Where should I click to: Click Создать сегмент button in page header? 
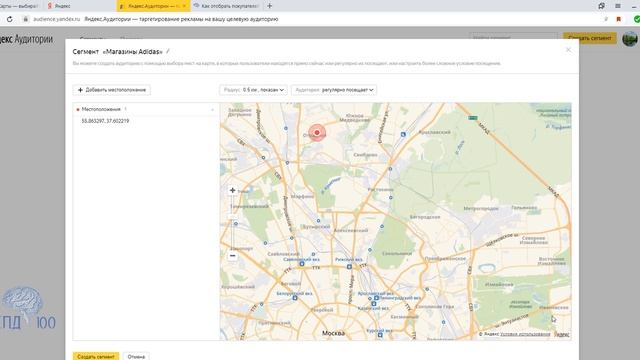pyautogui.click(x=589, y=38)
